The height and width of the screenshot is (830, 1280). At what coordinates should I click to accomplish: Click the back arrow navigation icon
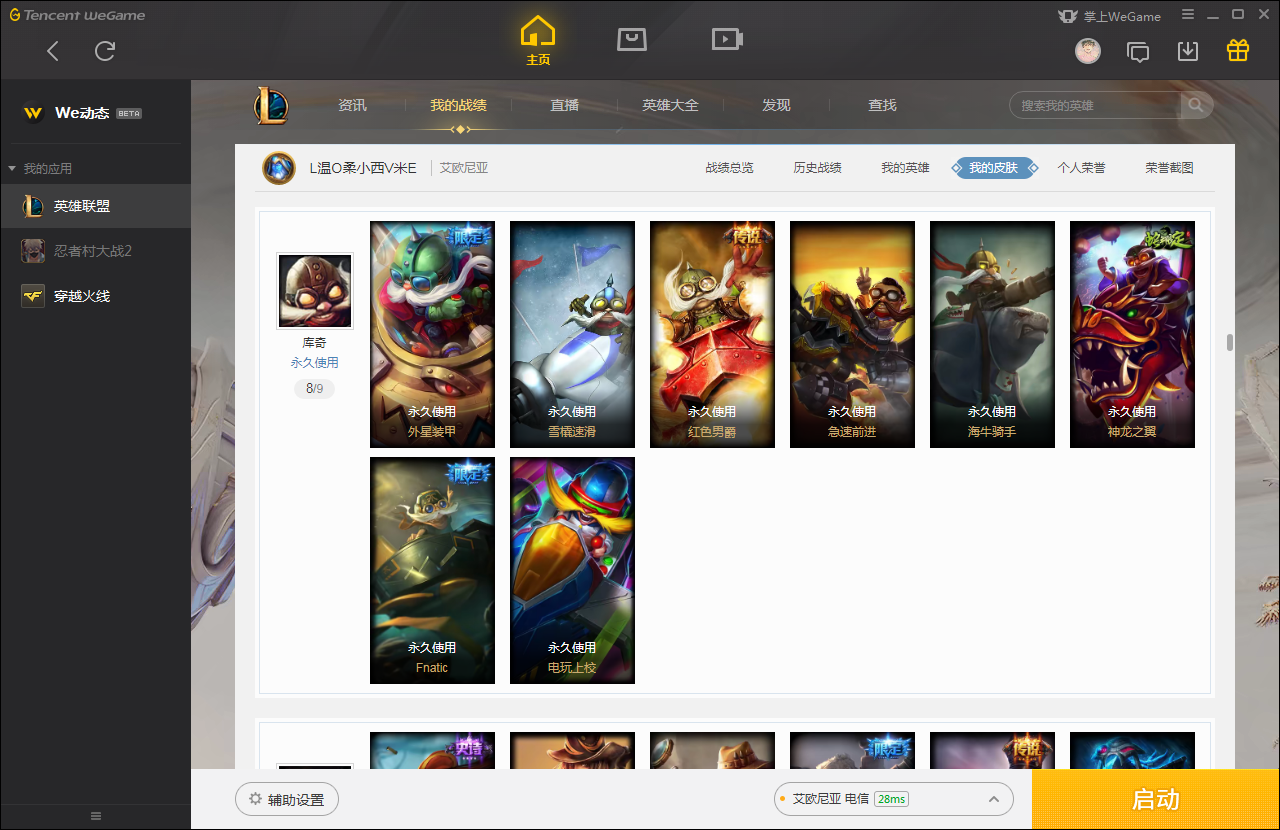(x=53, y=51)
